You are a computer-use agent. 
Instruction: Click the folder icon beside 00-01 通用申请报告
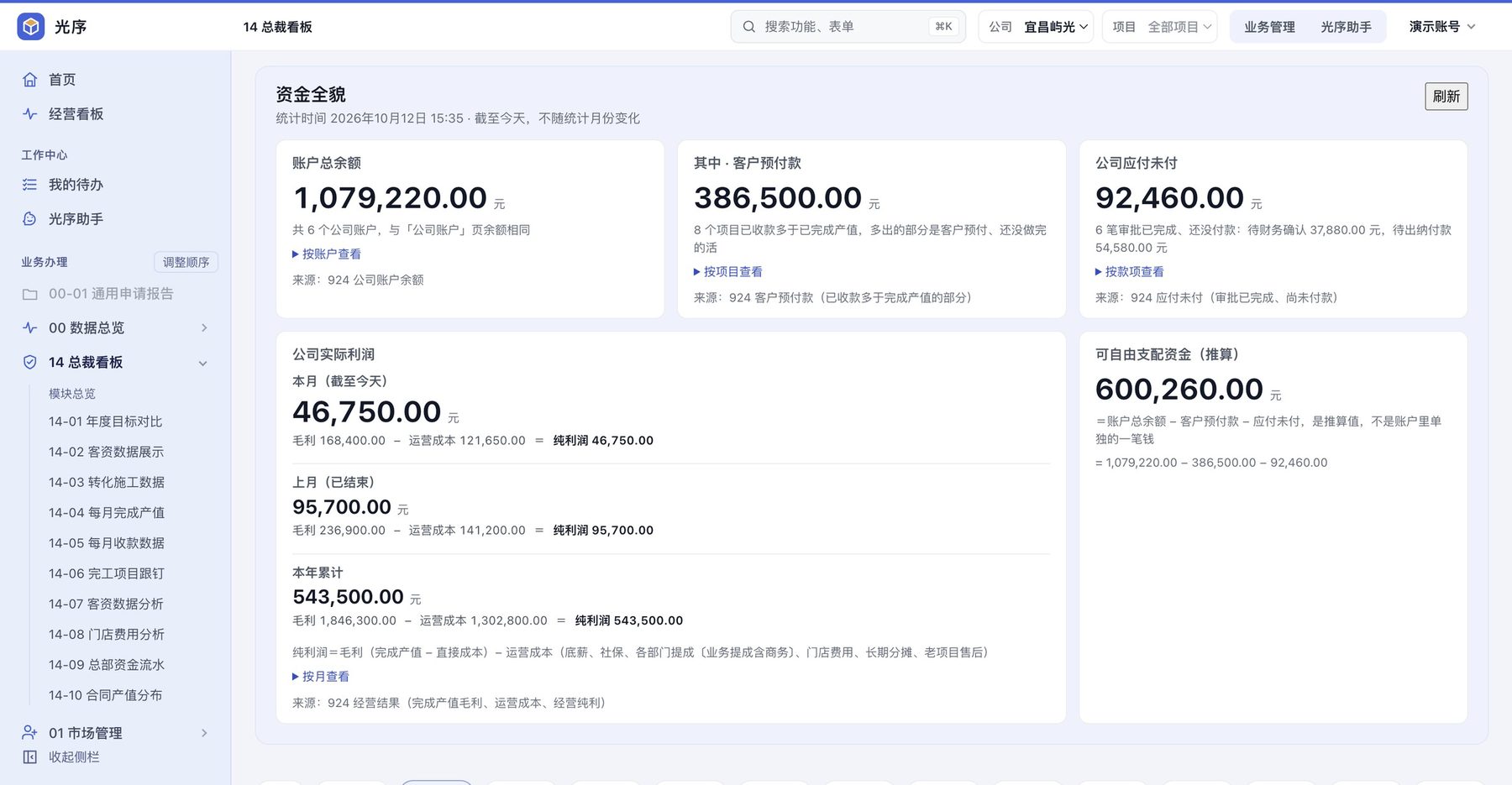point(30,294)
